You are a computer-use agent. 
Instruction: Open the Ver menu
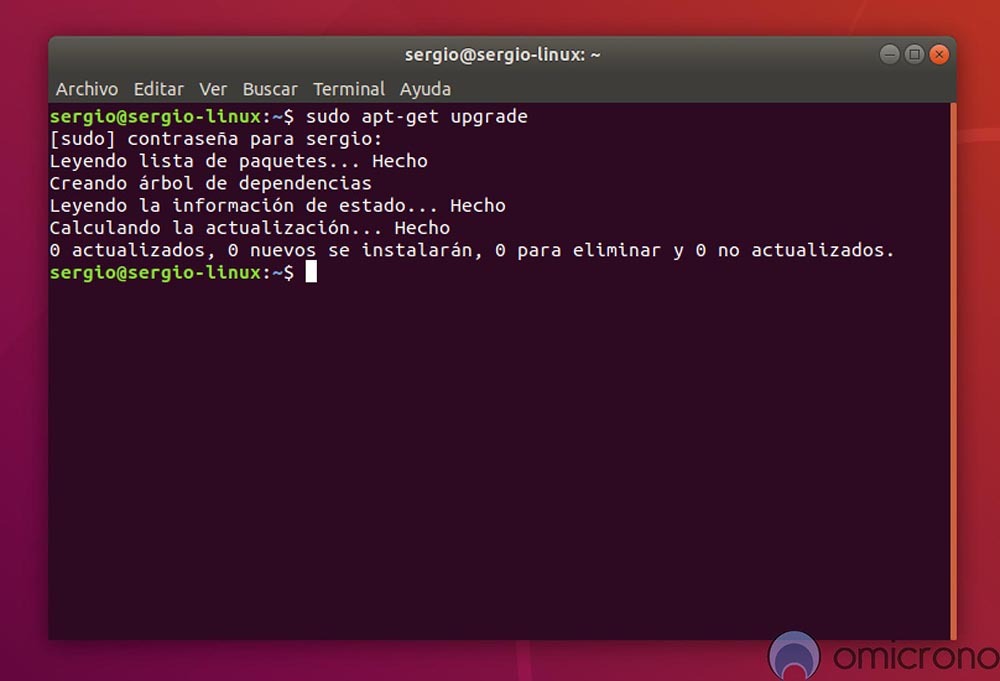[213, 89]
